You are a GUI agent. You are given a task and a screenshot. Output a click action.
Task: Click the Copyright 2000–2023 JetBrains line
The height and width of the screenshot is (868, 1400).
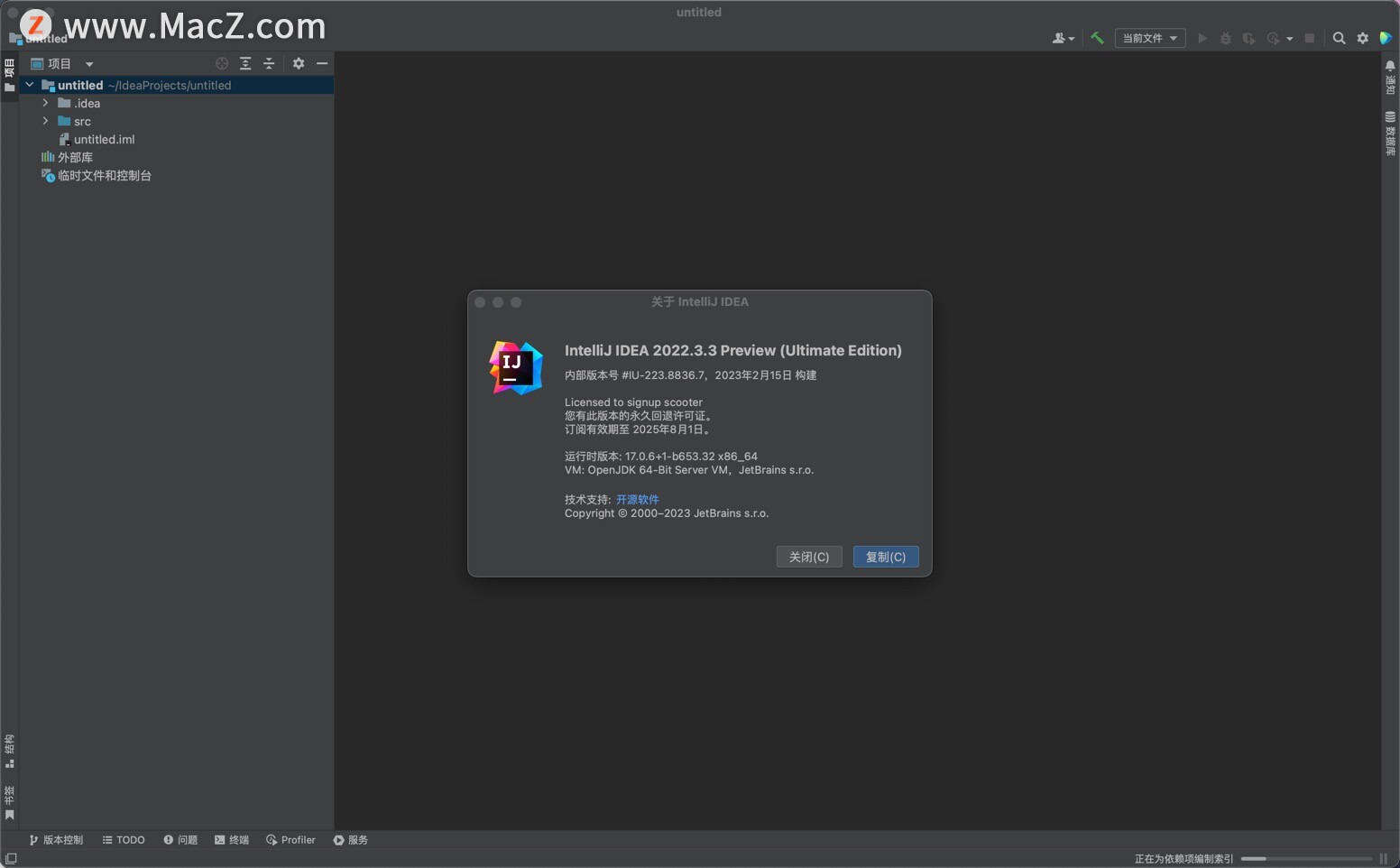coord(667,513)
